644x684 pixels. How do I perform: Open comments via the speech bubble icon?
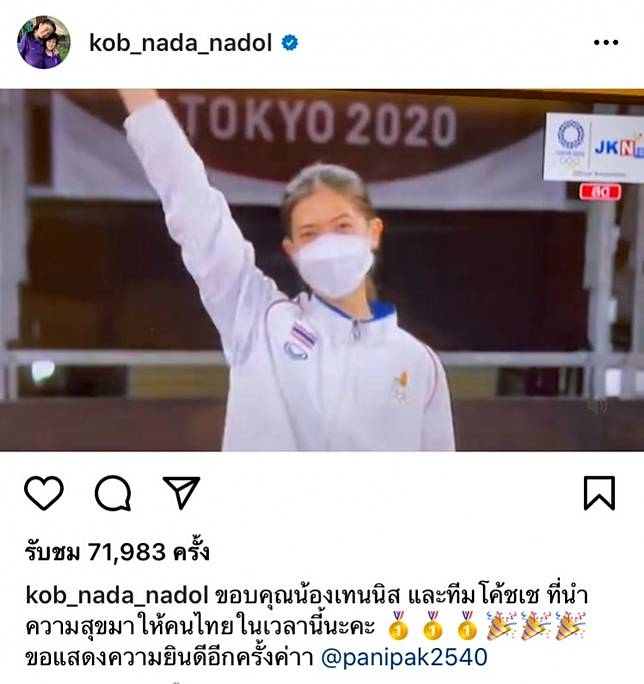click(113, 493)
